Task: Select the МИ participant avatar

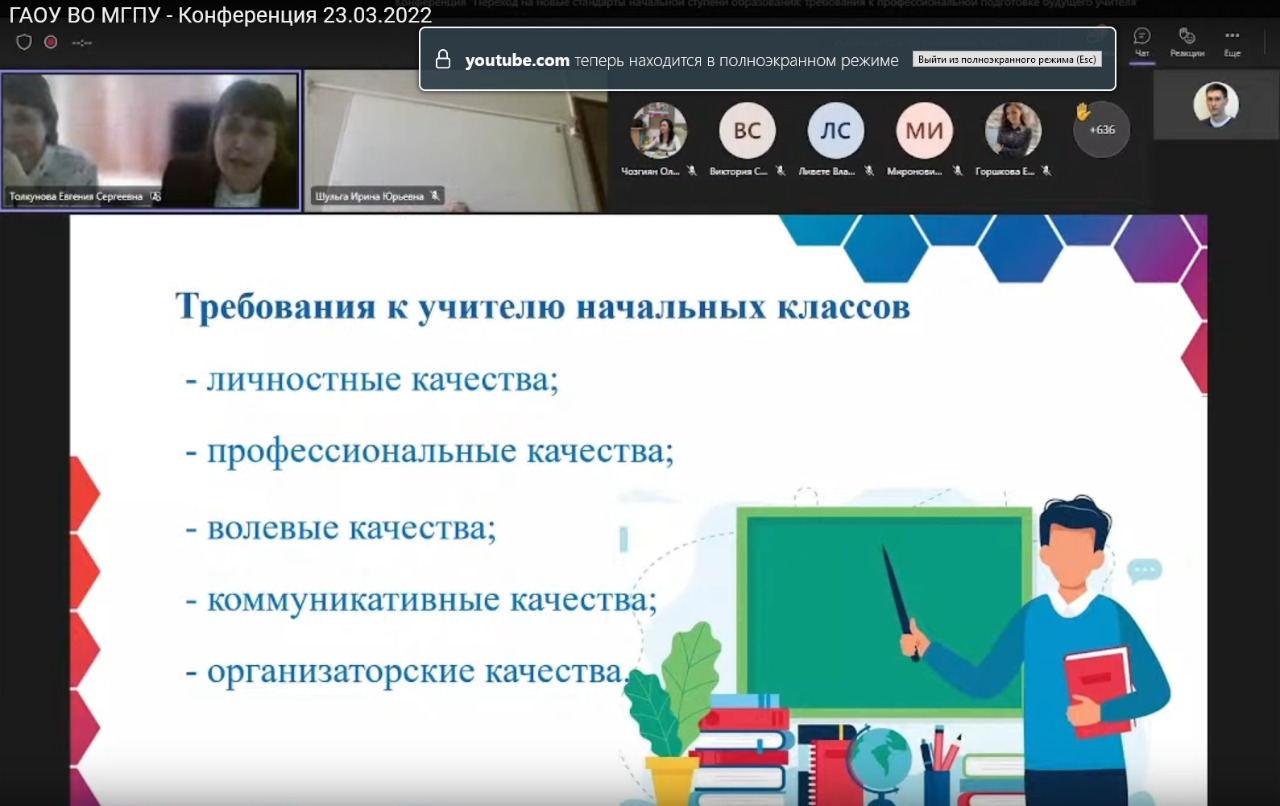Action: click(924, 131)
